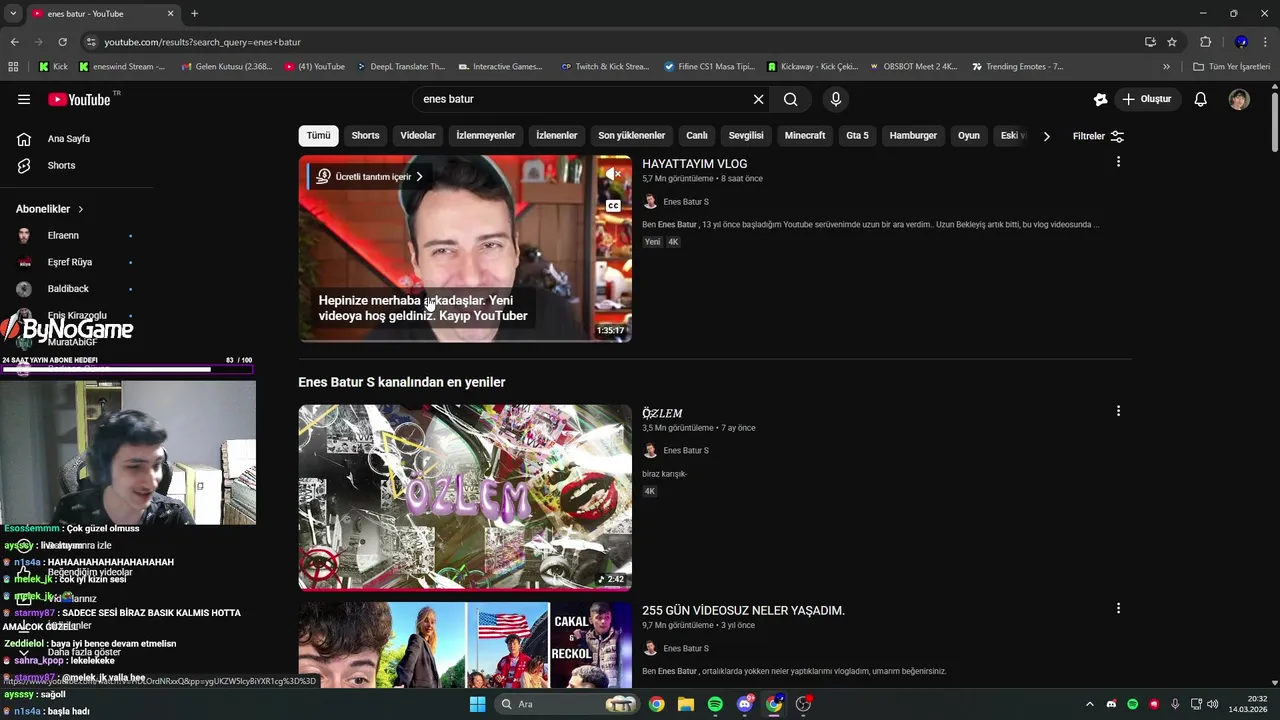Clear the 'enes batur' search text
The width and height of the screenshot is (1280, 720).
click(758, 99)
